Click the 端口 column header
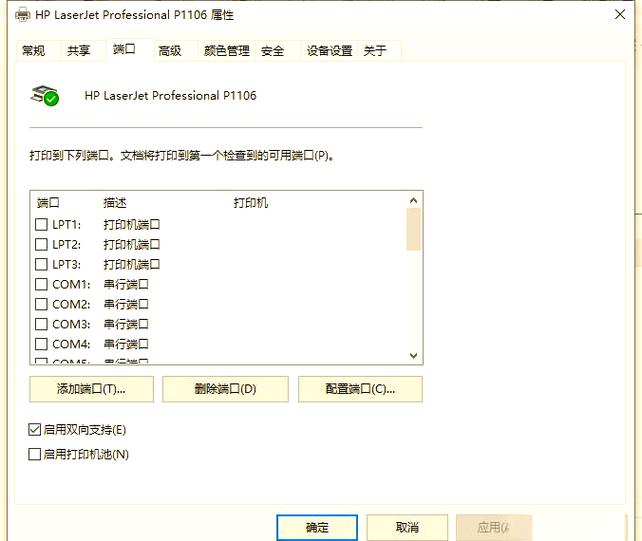The width and height of the screenshot is (642, 541). (x=48, y=203)
